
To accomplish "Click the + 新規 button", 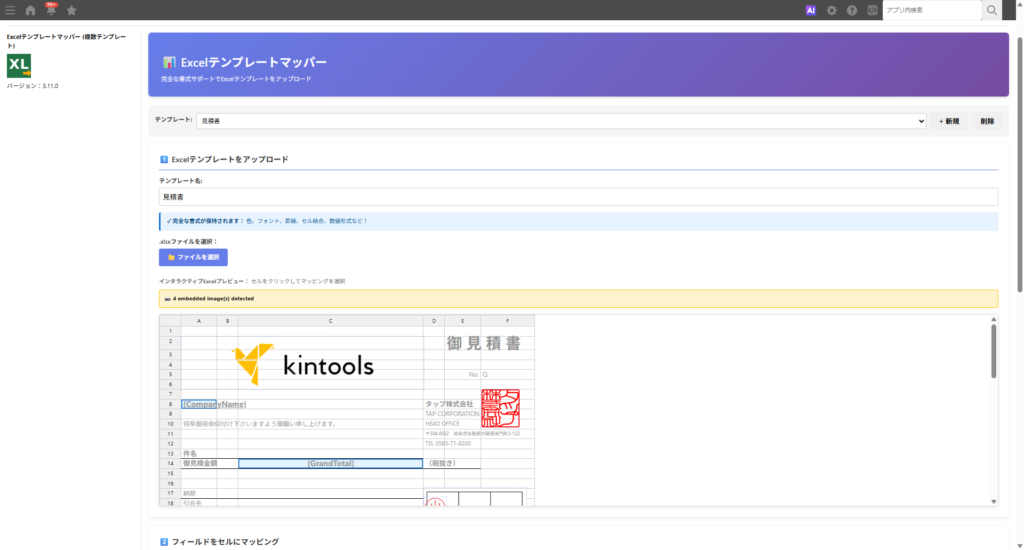I will [949, 121].
